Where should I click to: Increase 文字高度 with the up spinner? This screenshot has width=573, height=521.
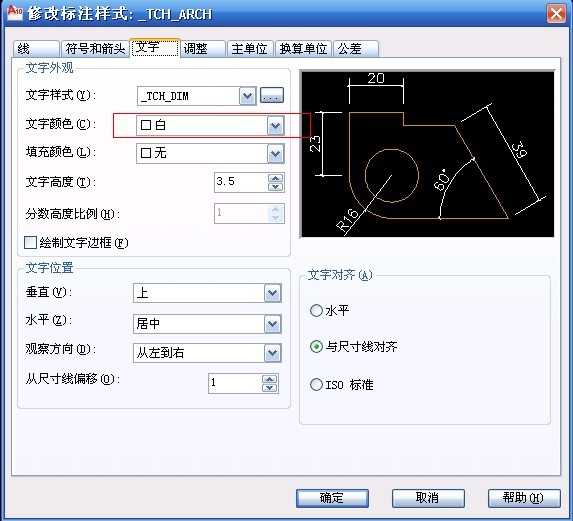[x=276, y=178]
